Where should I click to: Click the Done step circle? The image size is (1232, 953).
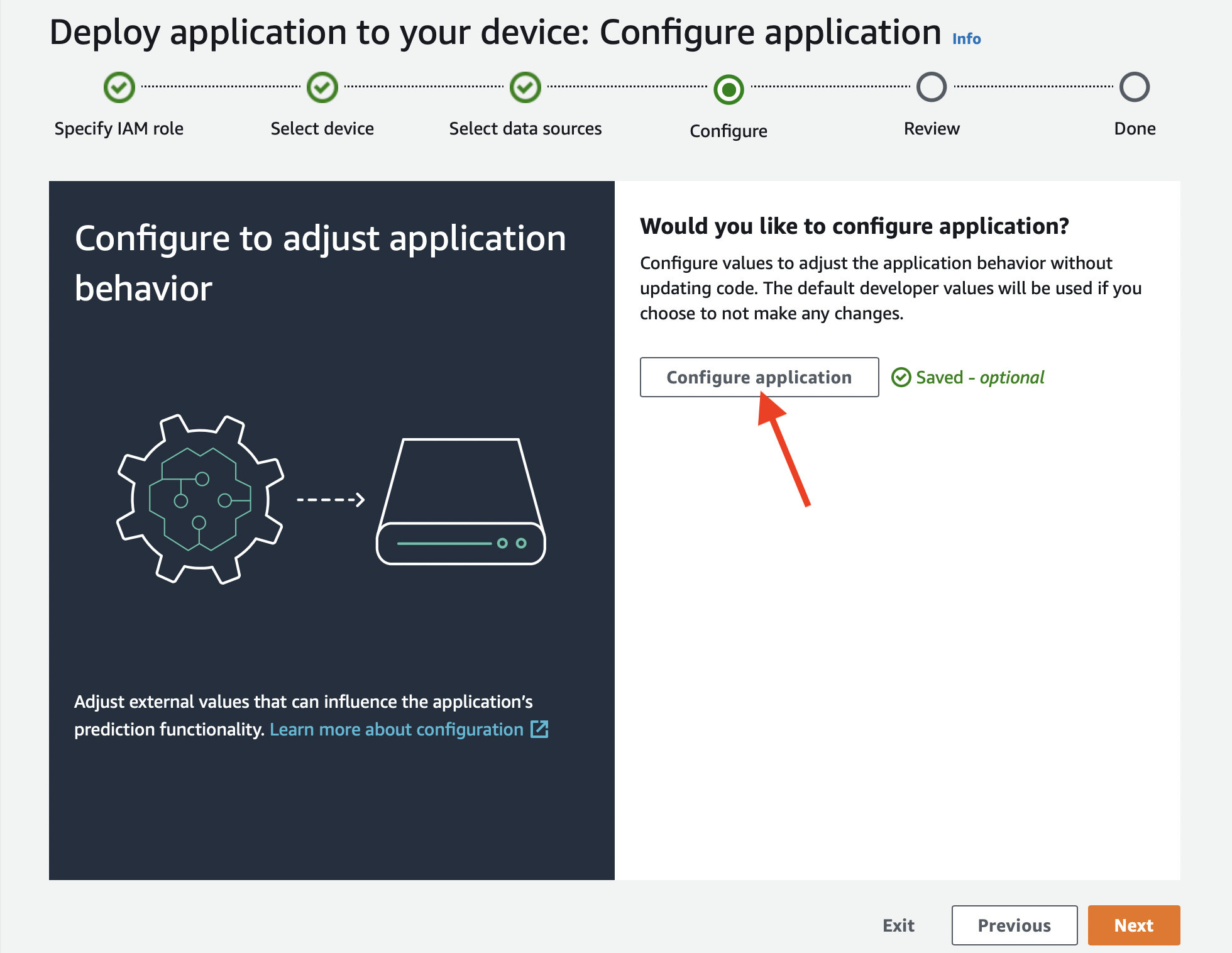pyautogui.click(x=1135, y=87)
